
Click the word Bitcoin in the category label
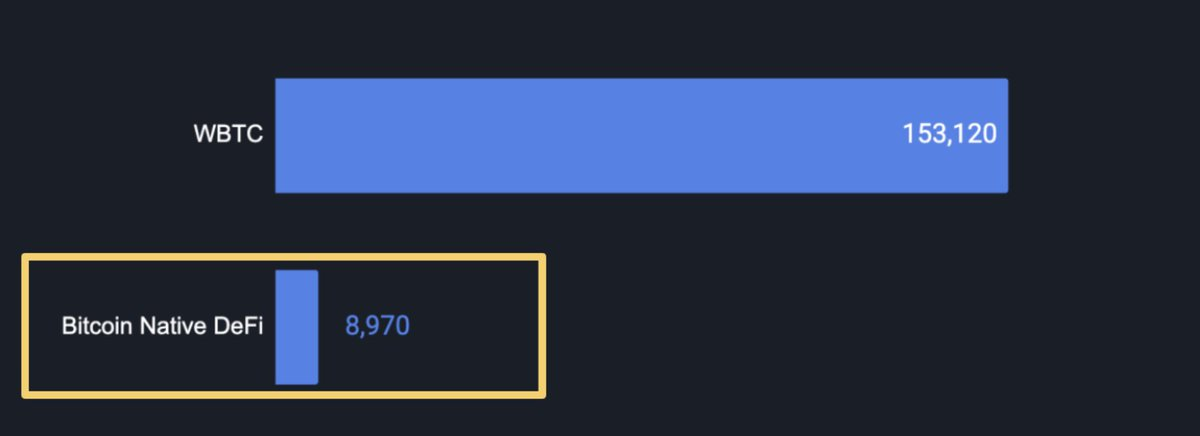point(97,327)
